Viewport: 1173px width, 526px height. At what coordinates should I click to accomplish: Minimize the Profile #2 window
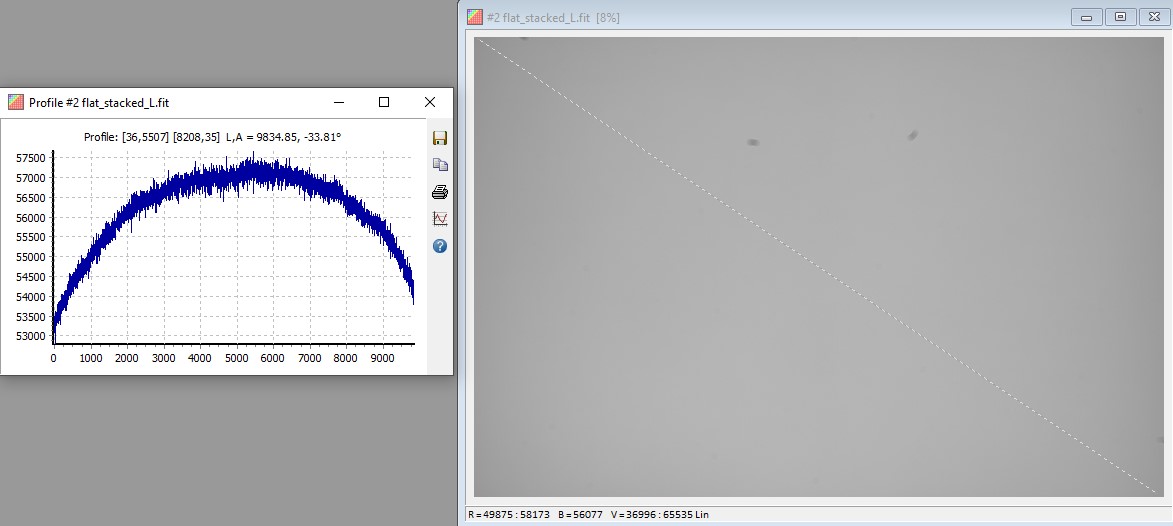pos(339,102)
